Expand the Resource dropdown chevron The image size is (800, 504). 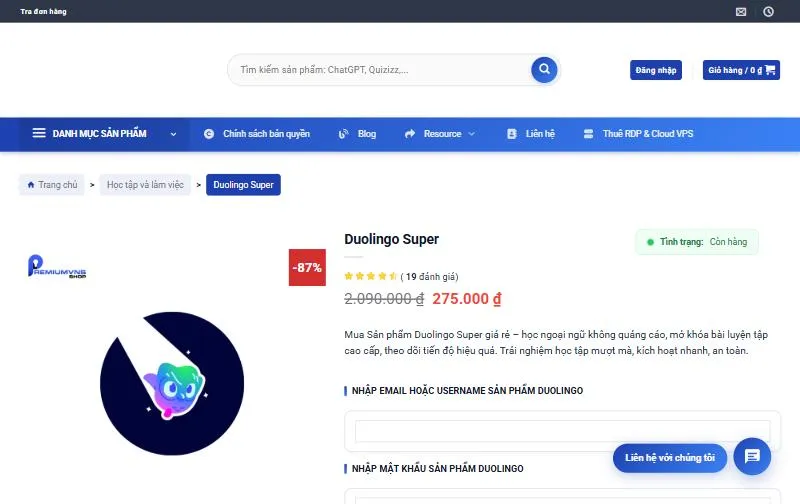tap(471, 134)
